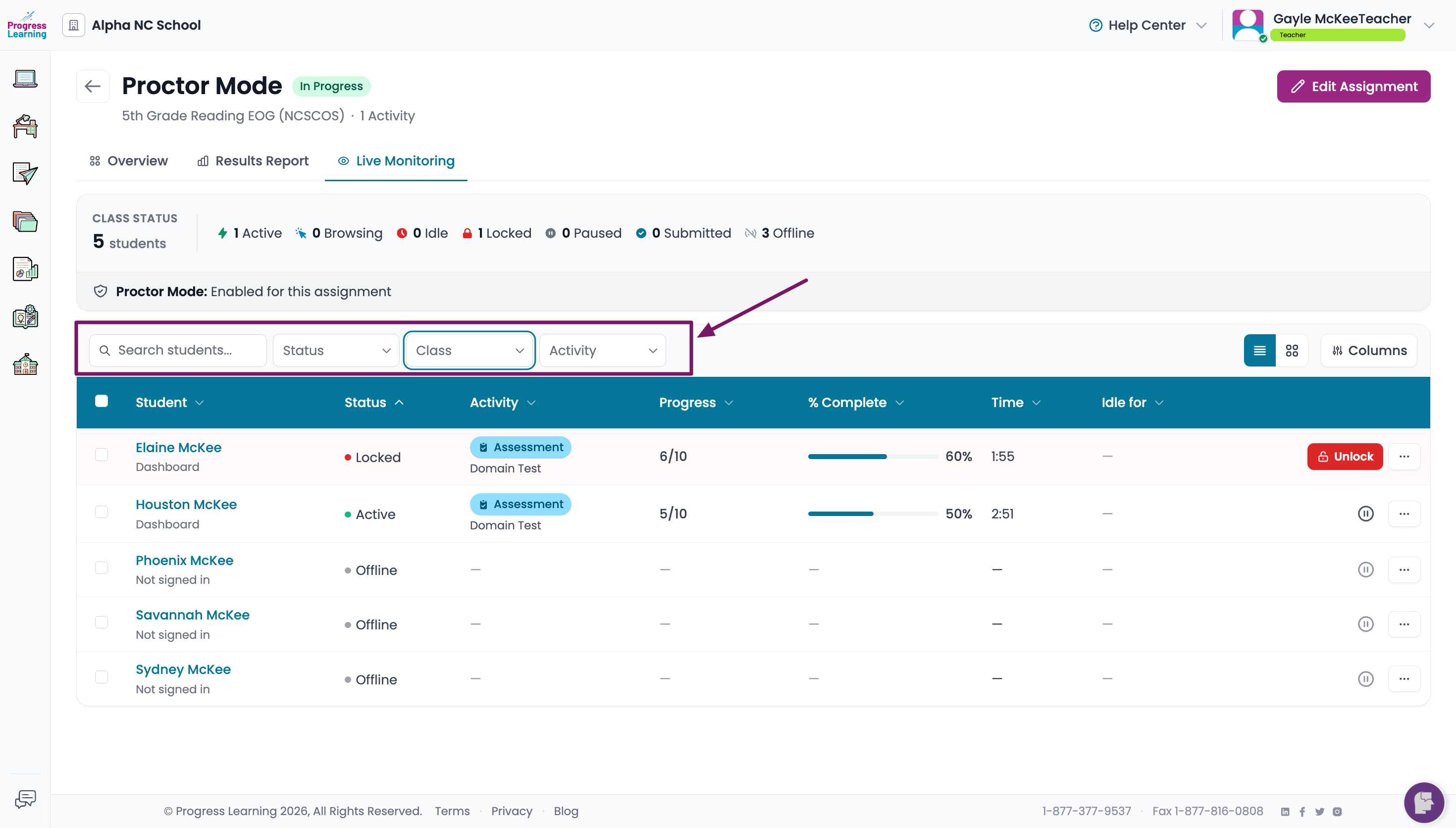Screen dimensions: 1456x828
Task: Switch to grid card view icon
Action: (1292, 350)
